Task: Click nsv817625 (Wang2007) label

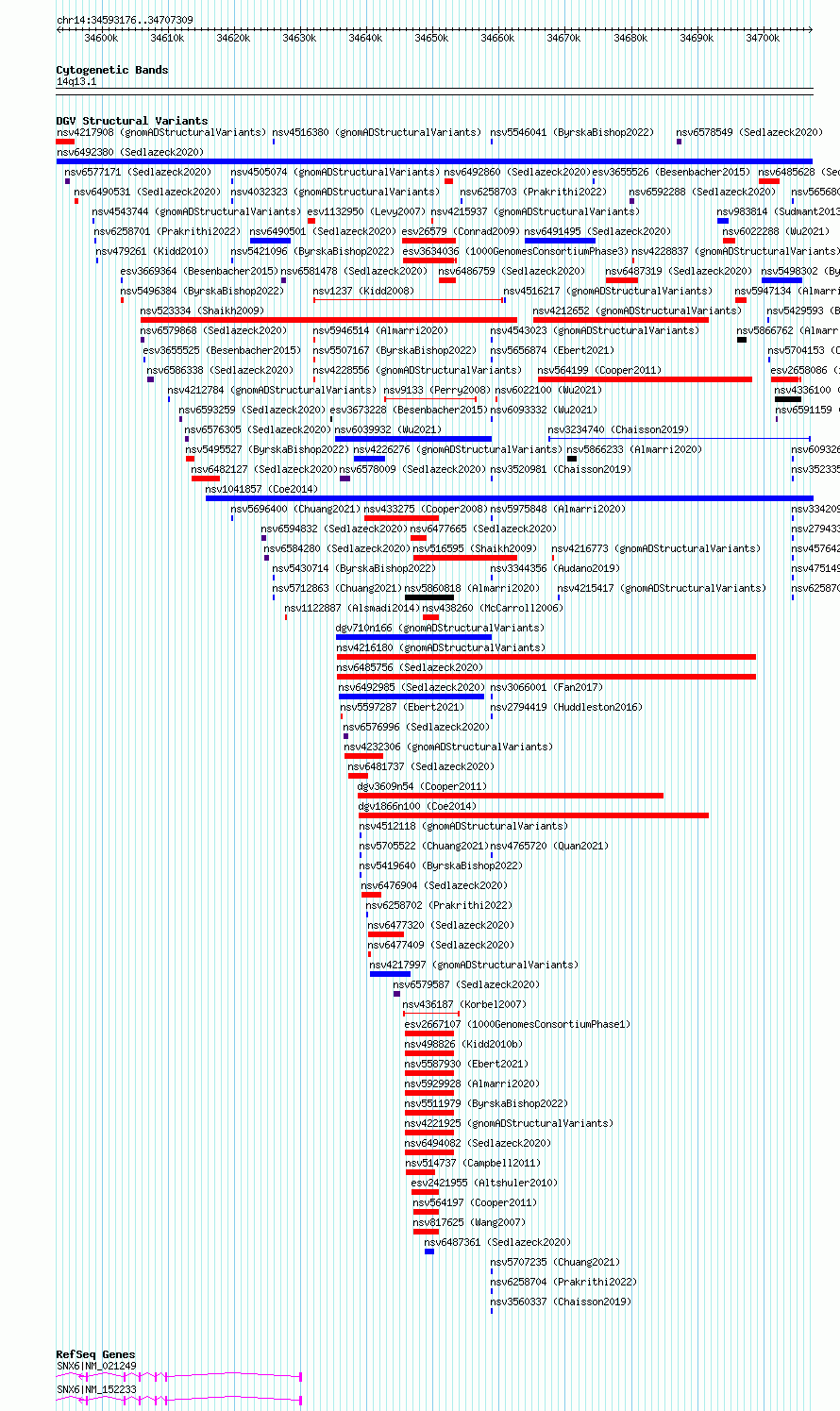Action: coord(469,1222)
